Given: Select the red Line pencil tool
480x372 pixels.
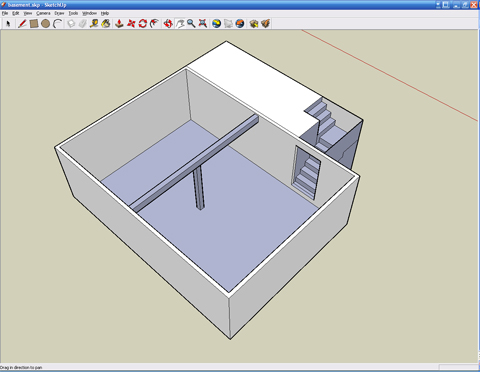Looking at the screenshot, I should point(22,24).
